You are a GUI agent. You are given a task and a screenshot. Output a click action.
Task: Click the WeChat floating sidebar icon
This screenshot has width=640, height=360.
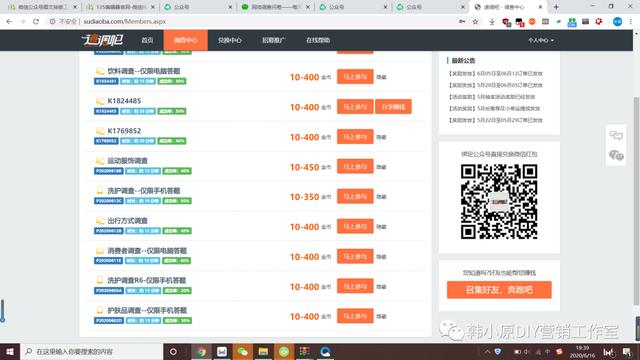[x=616, y=155]
